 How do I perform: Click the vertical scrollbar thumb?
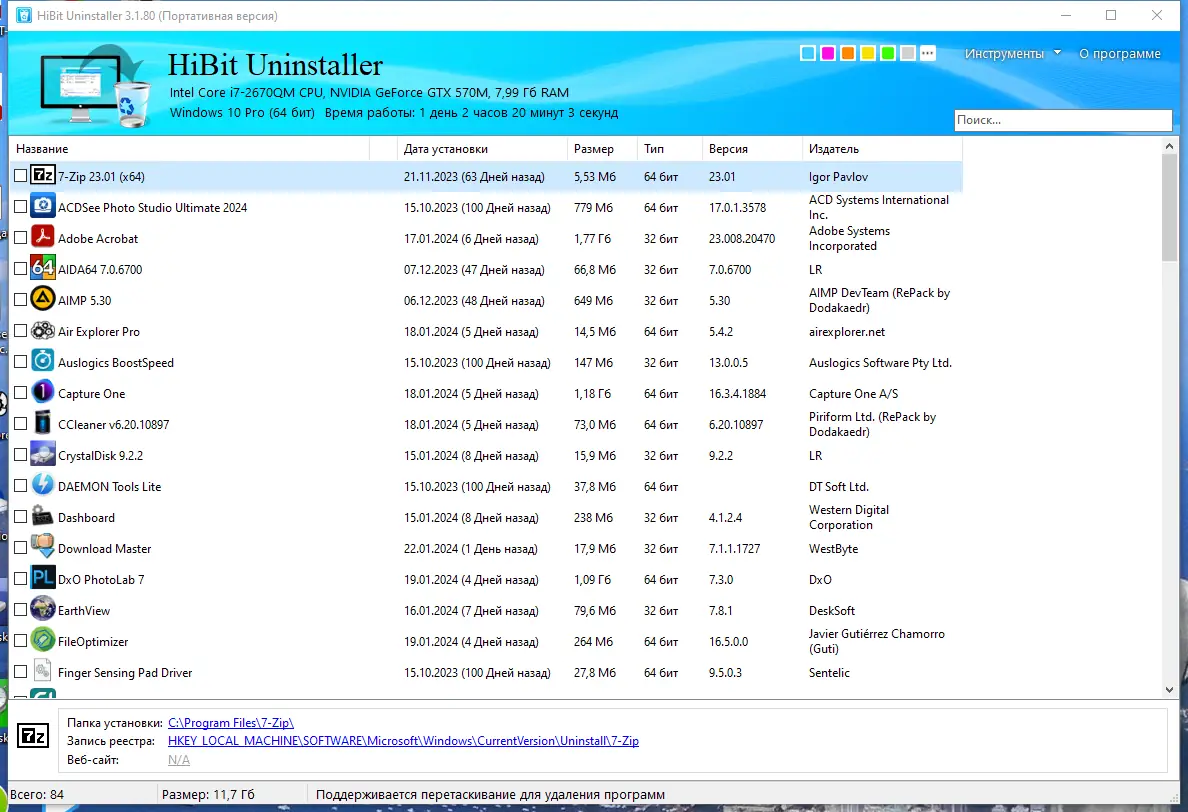tap(1169, 208)
